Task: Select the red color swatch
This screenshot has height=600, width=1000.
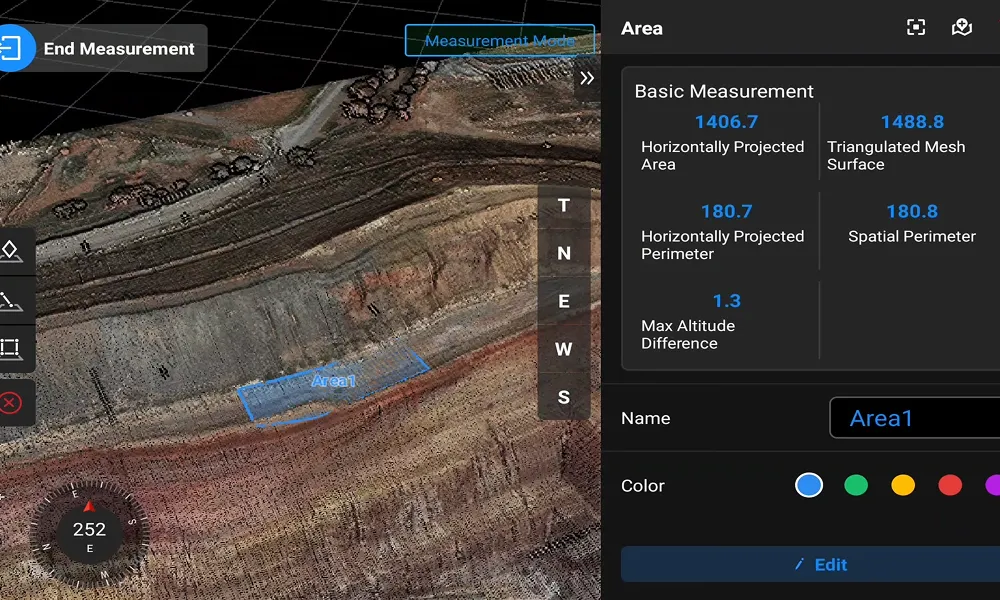Action: point(950,486)
